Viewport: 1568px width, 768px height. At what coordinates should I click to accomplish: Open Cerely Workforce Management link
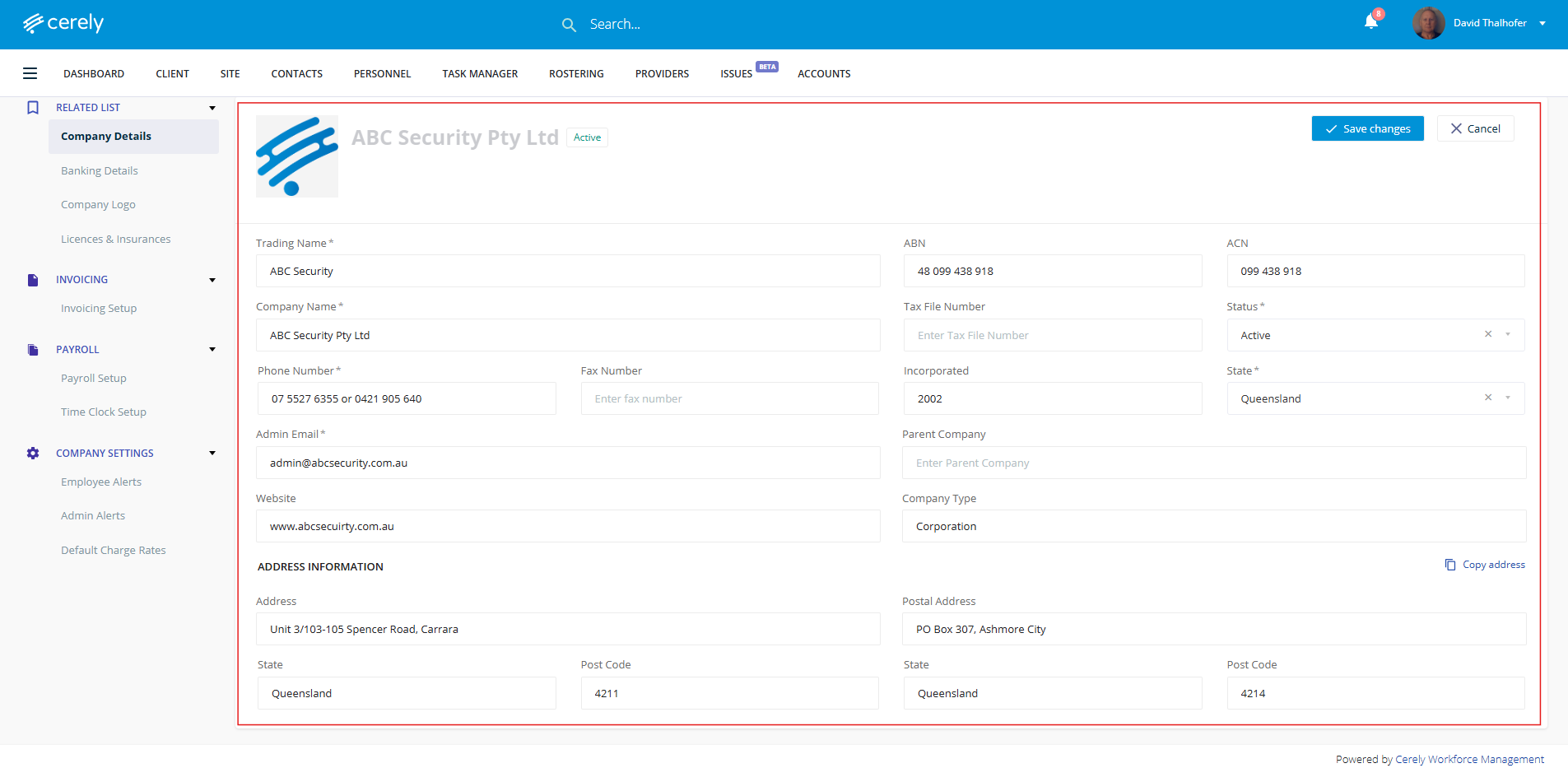click(x=1470, y=760)
